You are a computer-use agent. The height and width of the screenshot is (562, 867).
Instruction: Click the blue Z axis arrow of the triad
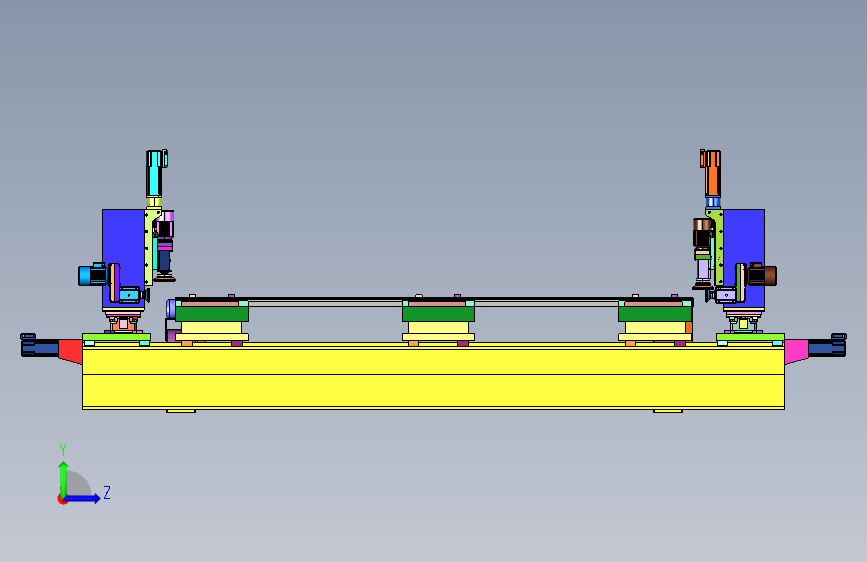click(x=84, y=498)
